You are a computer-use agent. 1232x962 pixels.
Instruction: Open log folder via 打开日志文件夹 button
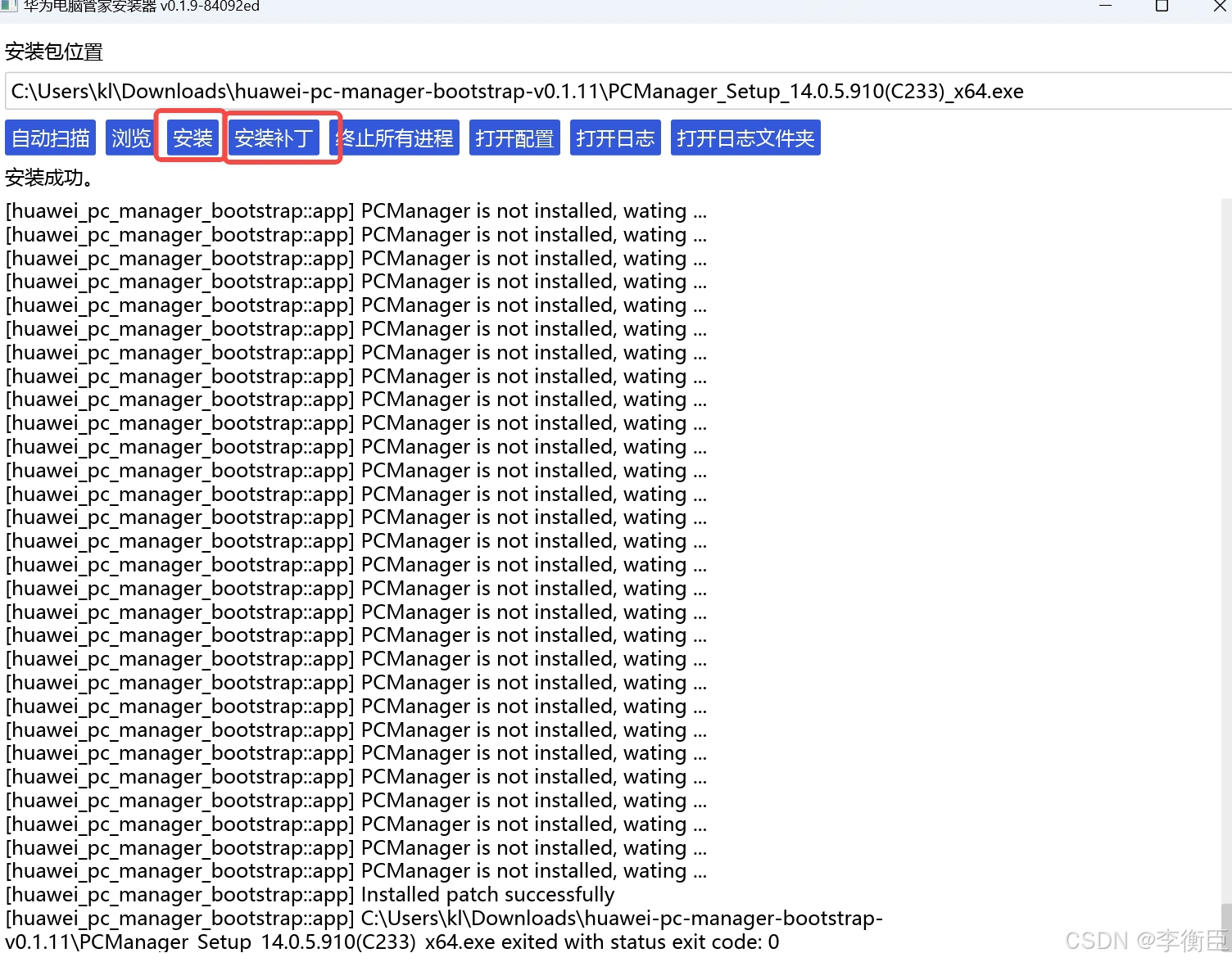click(745, 138)
